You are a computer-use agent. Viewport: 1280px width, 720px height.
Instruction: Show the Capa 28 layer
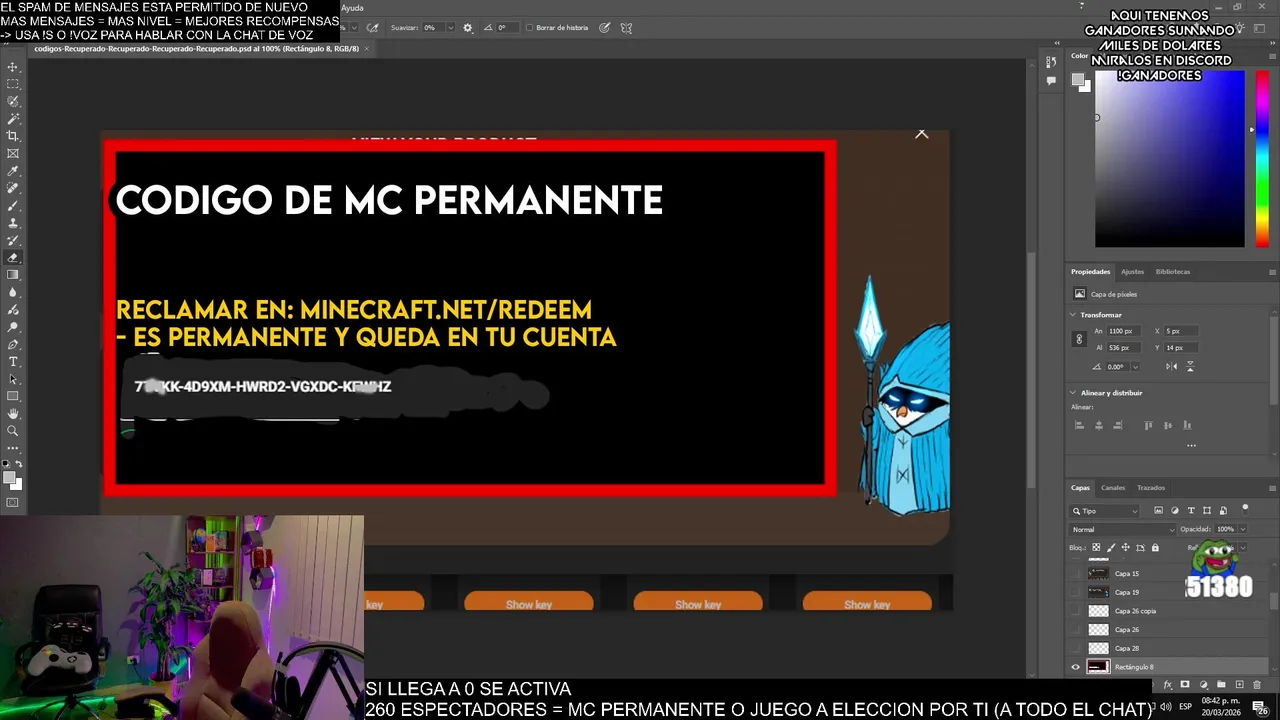point(1076,648)
